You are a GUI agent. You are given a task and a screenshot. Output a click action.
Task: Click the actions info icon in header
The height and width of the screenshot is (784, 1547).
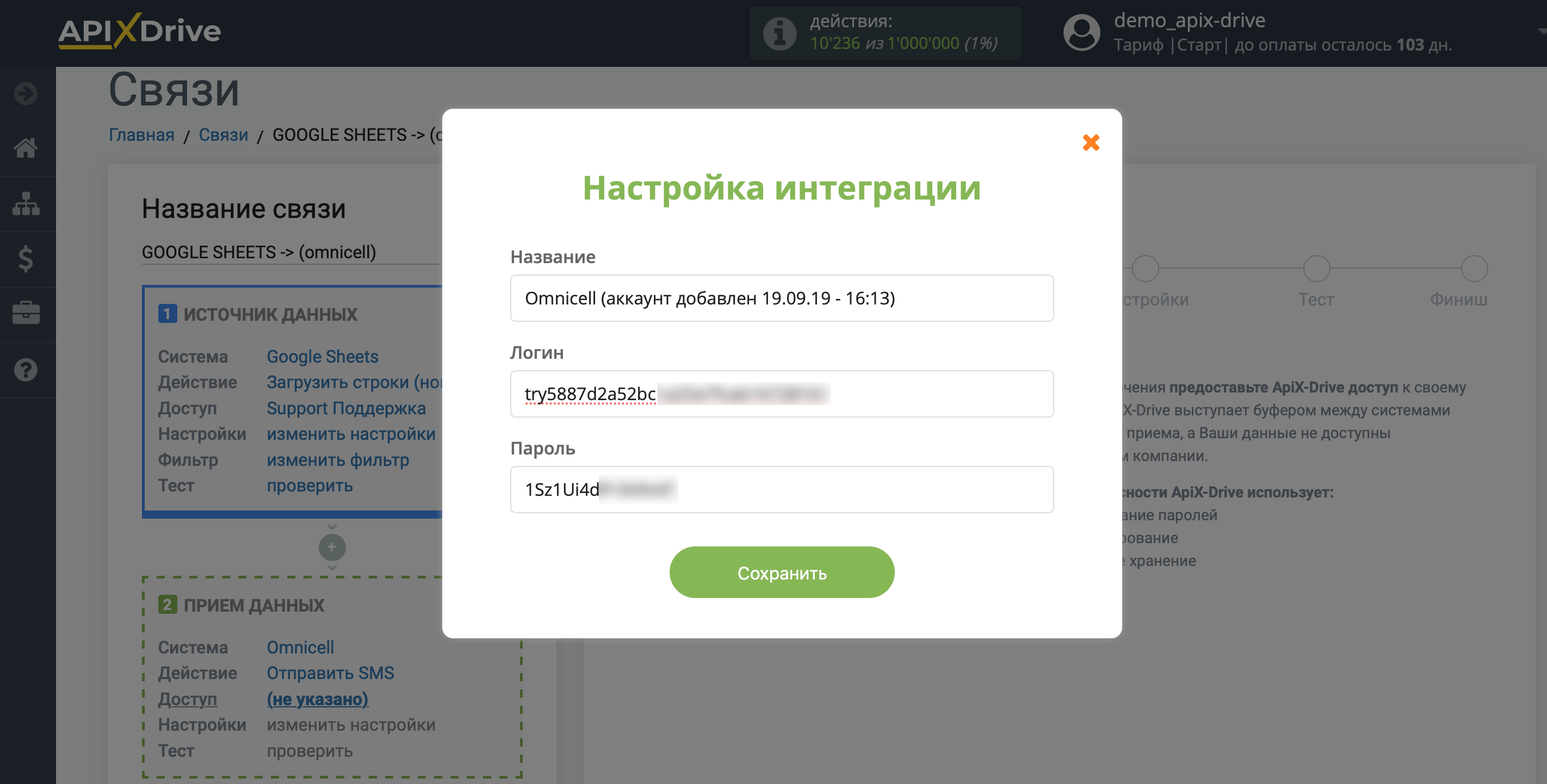[x=779, y=34]
